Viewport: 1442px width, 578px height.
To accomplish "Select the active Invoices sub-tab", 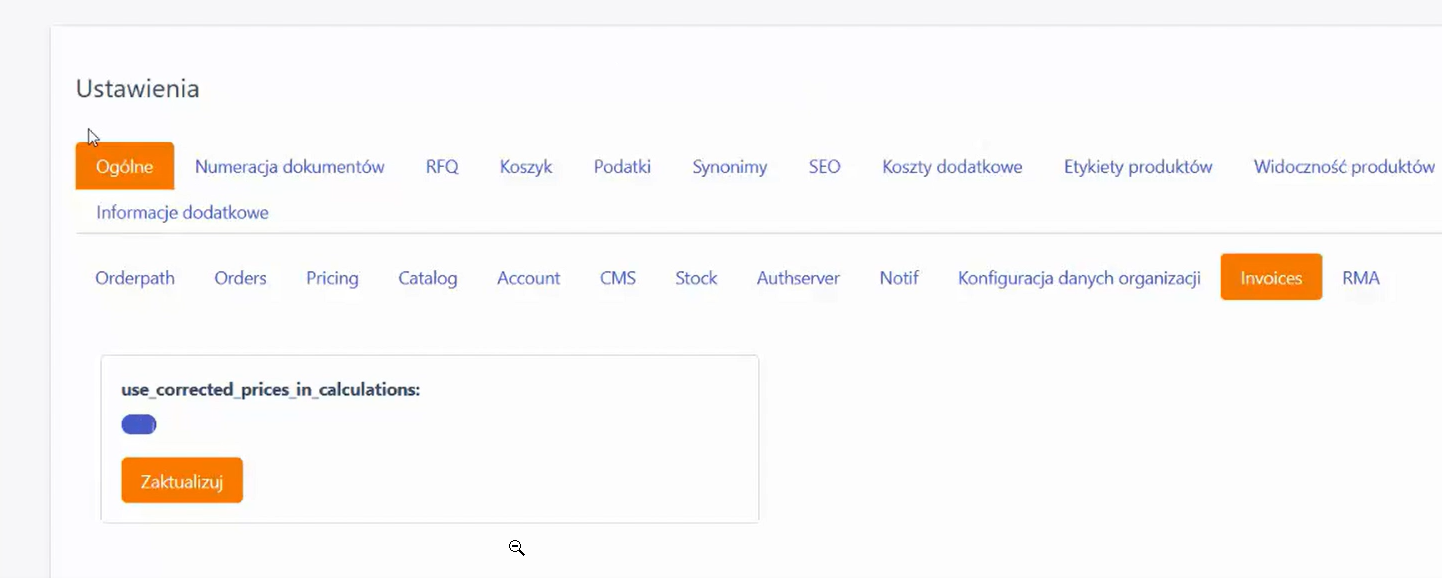I will [x=1271, y=277].
